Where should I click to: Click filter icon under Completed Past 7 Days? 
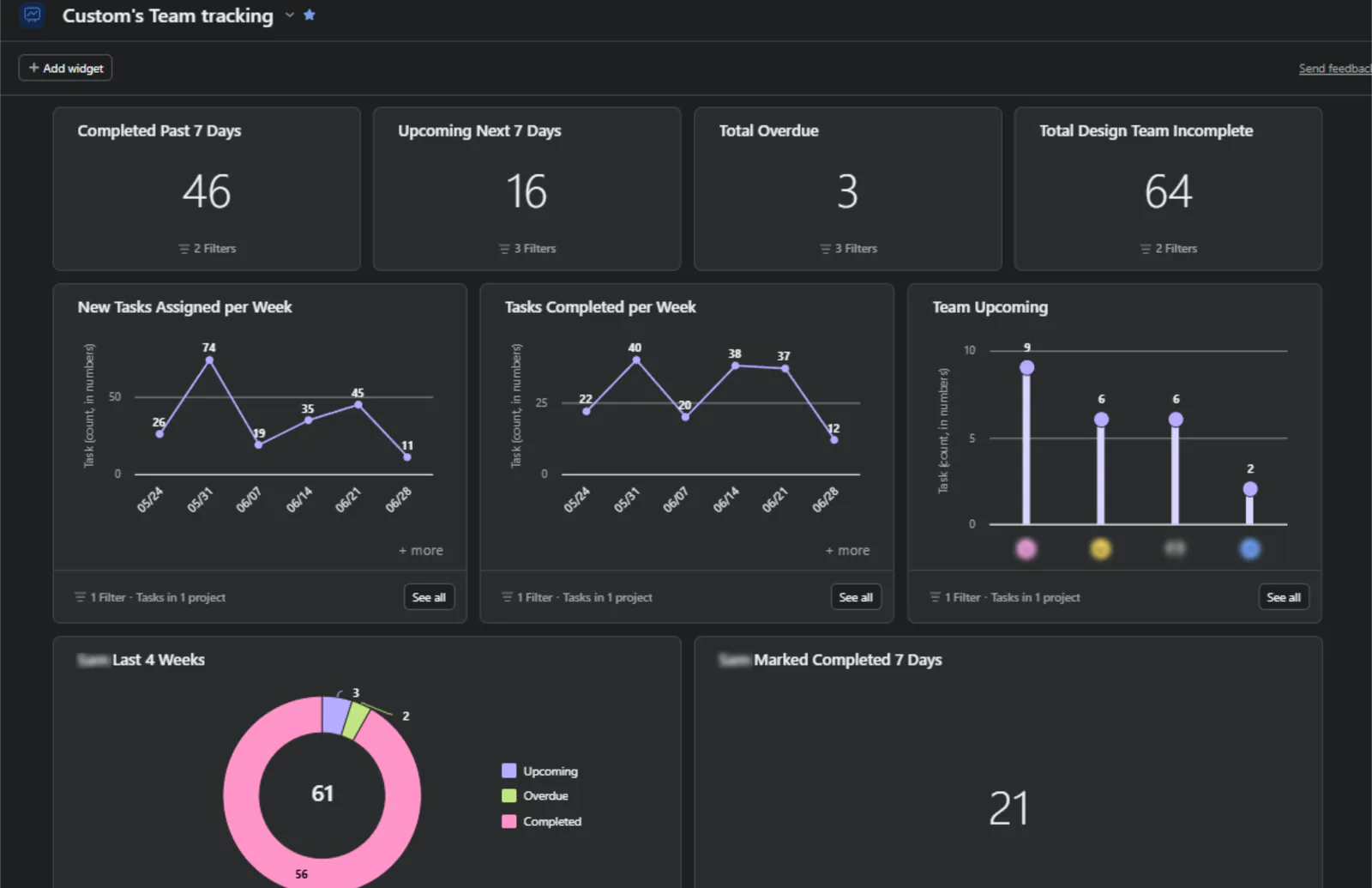[184, 249]
